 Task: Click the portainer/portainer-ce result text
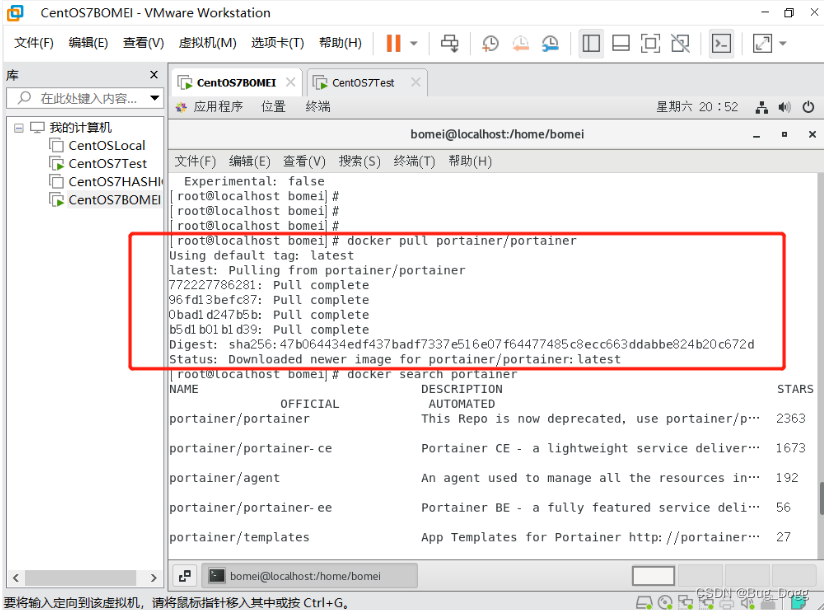pyautogui.click(x=251, y=448)
